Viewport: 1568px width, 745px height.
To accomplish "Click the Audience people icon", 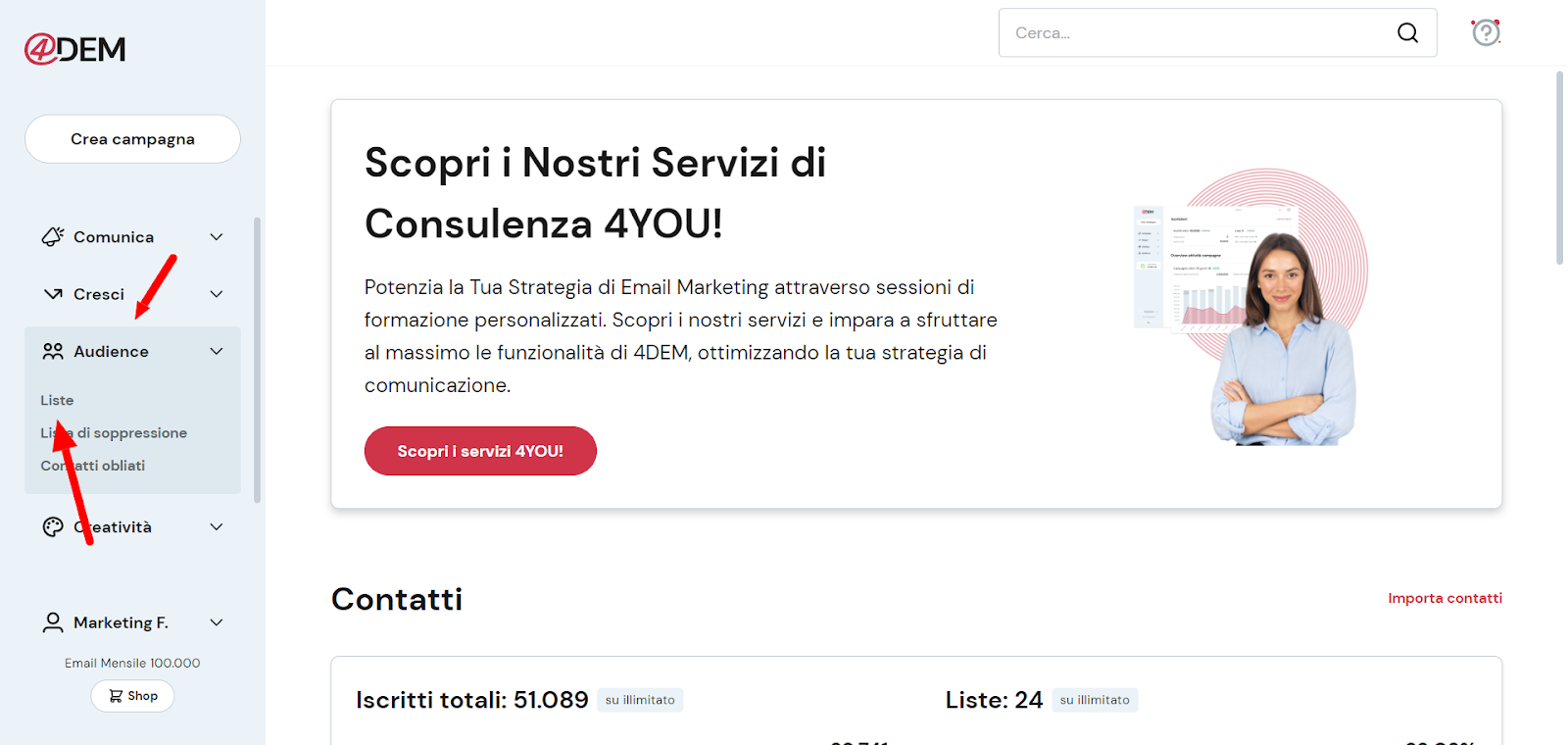I will [x=53, y=351].
